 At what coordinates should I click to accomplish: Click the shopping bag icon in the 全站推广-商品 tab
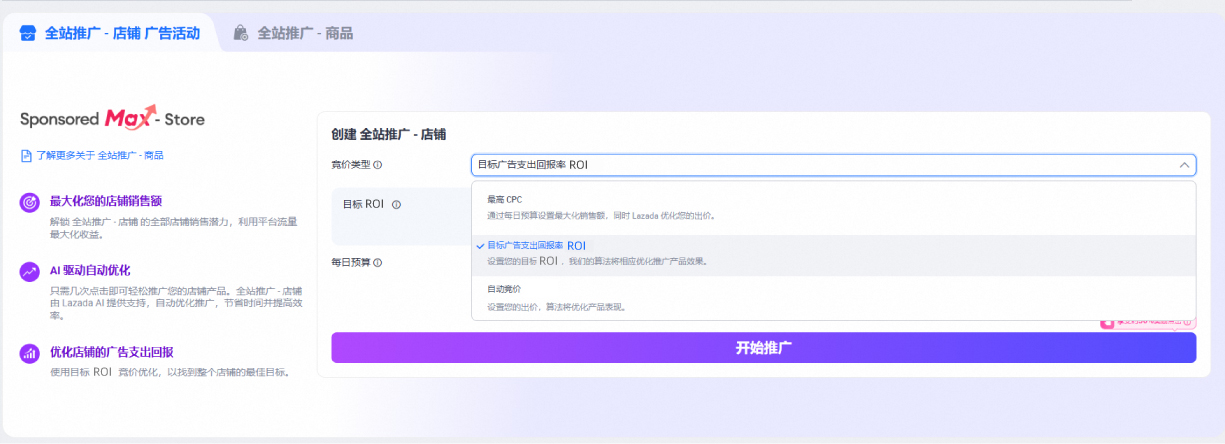pos(241,33)
